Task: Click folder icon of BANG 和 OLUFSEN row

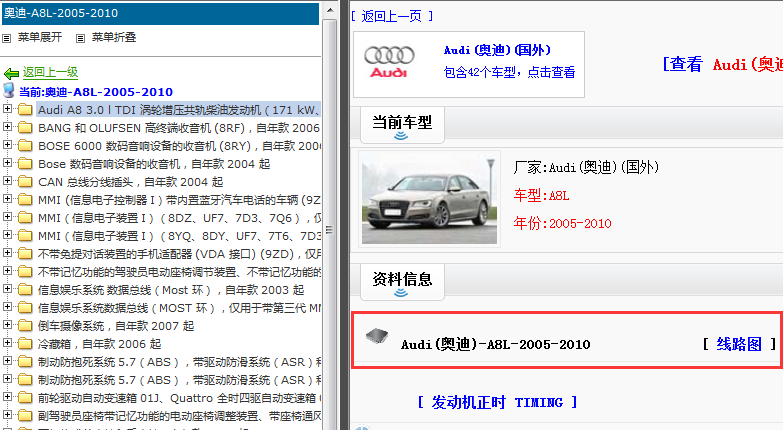Action: (x=25, y=128)
